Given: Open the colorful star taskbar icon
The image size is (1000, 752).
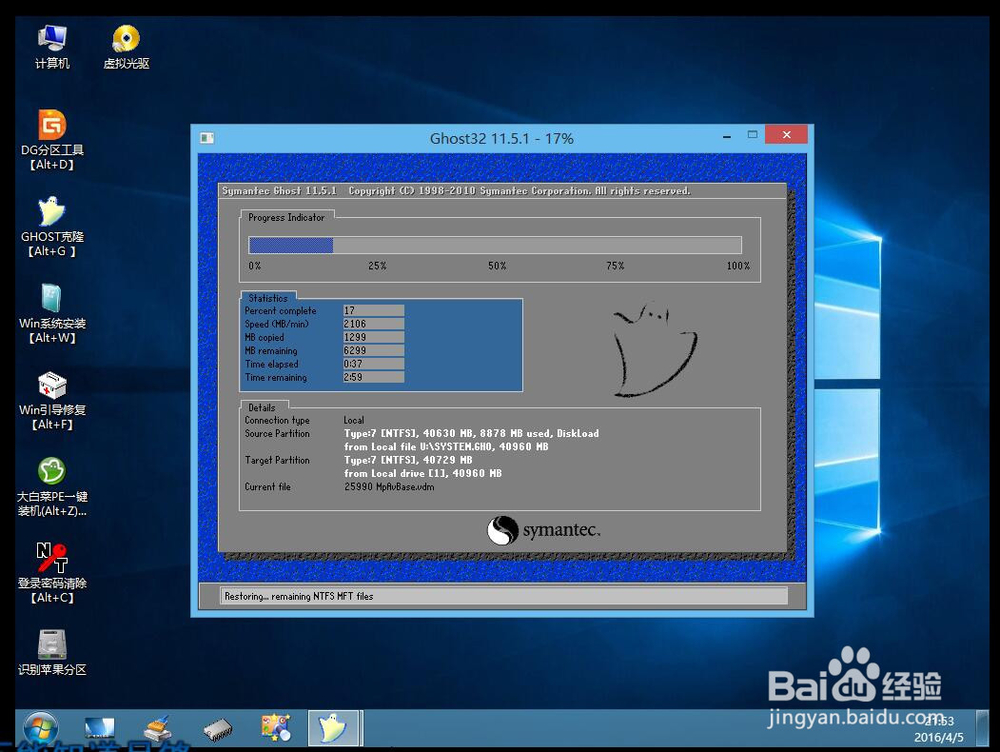Looking at the screenshot, I should click(276, 728).
